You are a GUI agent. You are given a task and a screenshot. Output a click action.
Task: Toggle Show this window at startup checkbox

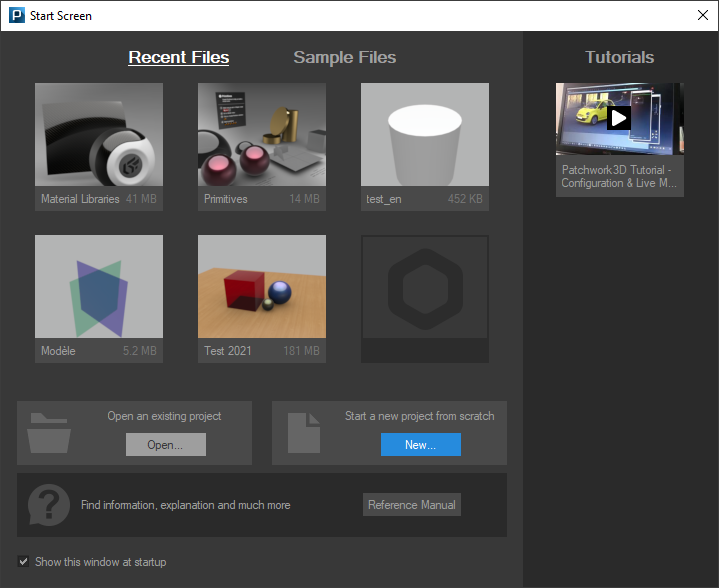click(x=24, y=562)
